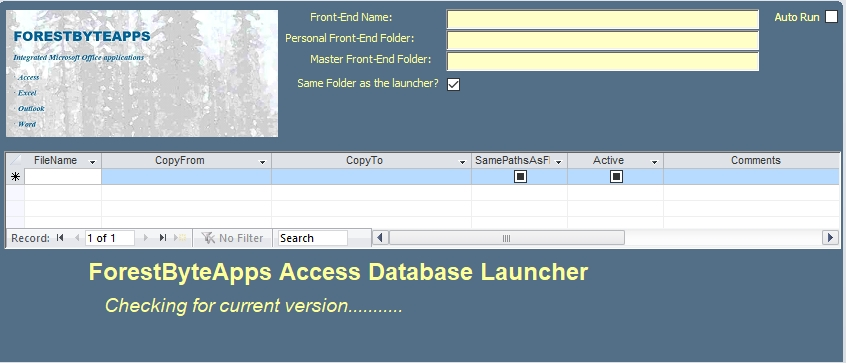Go to first record navigation icon
The image size is (846, 363).
pyautogui.click(x=60, y=238)
